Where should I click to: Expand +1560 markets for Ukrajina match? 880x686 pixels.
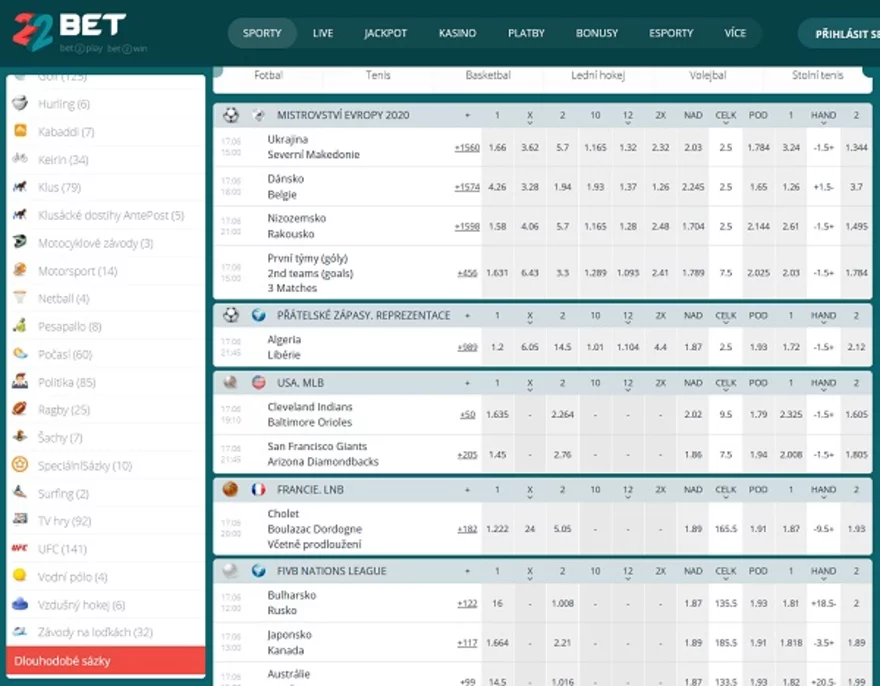coord(467,148)
